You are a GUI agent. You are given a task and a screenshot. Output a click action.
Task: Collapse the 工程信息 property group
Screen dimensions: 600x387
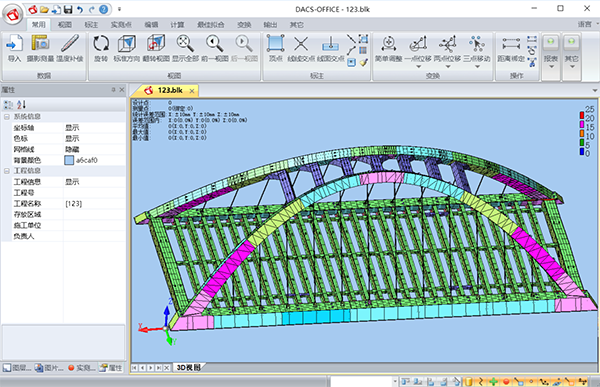(7, 171)
